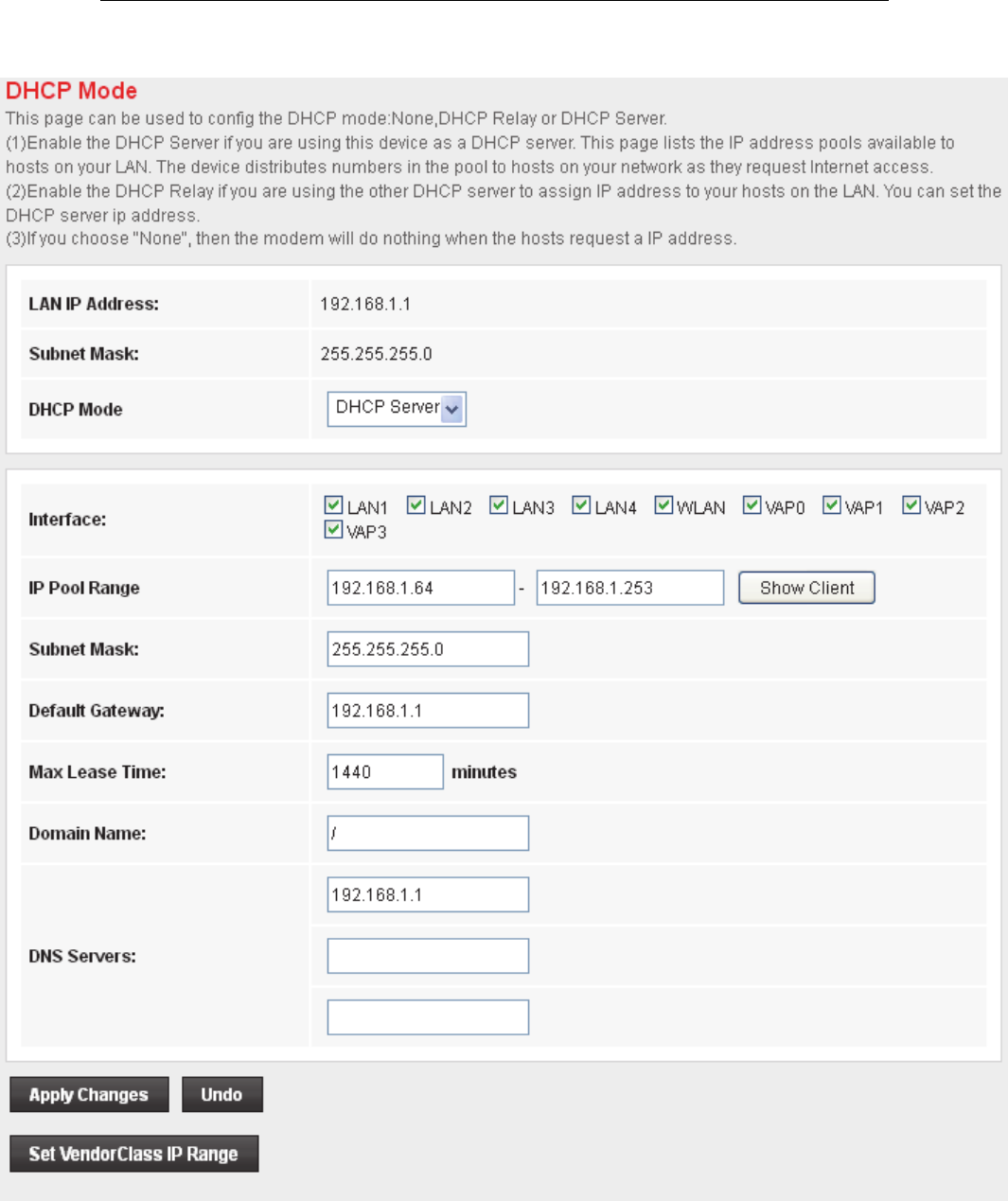
Task: Uncheck the VAP3 checkbox
Action: 333,530
